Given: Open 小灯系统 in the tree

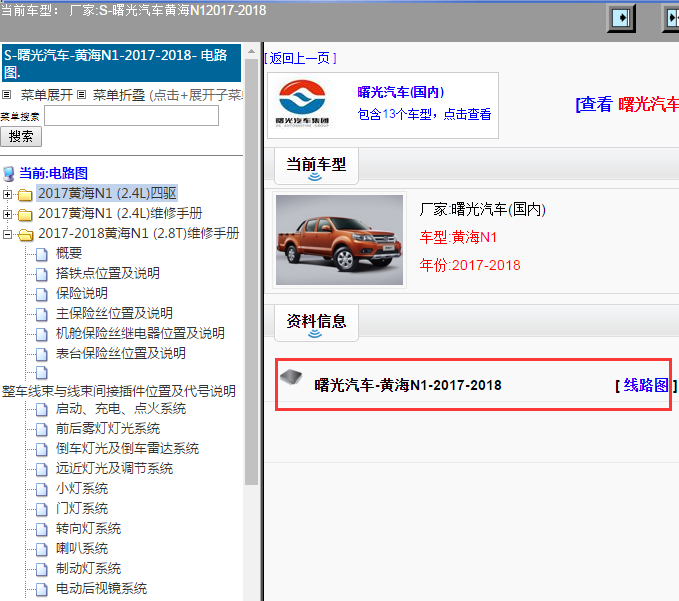Looking at the screenshot, I should (x=81, y=488).
